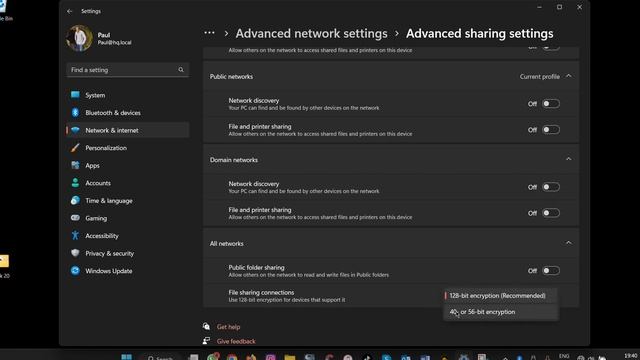
Task: Open the taskbar Search box
Action: tap(160, 357)
